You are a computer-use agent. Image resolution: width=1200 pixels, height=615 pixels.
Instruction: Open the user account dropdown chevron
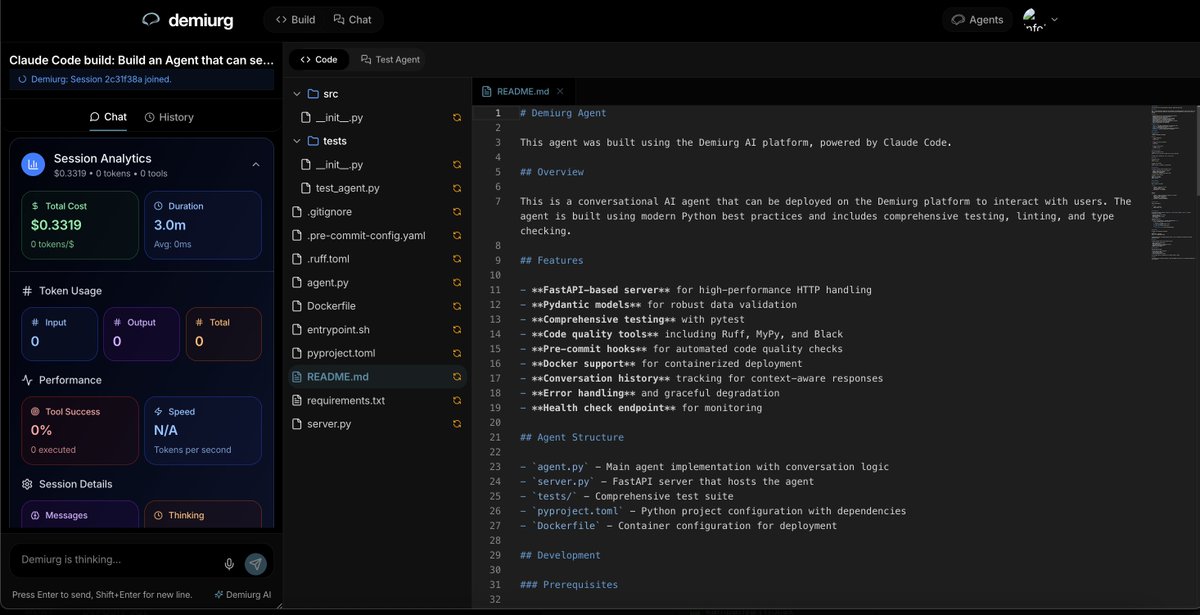(x=1054, y=19)
